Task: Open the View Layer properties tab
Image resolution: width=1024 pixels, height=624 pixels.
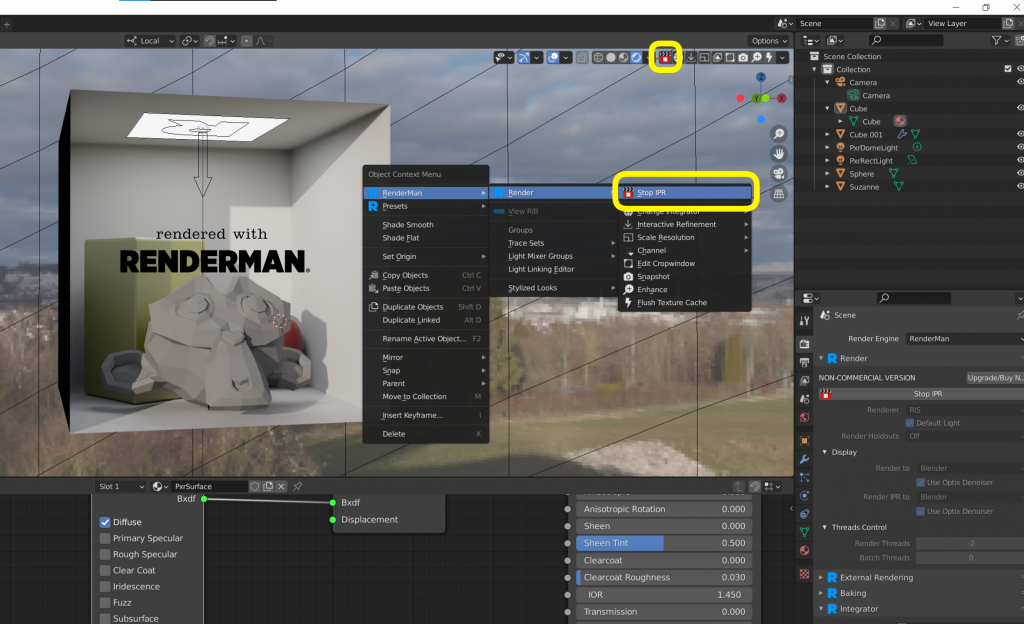Action: 805,381
